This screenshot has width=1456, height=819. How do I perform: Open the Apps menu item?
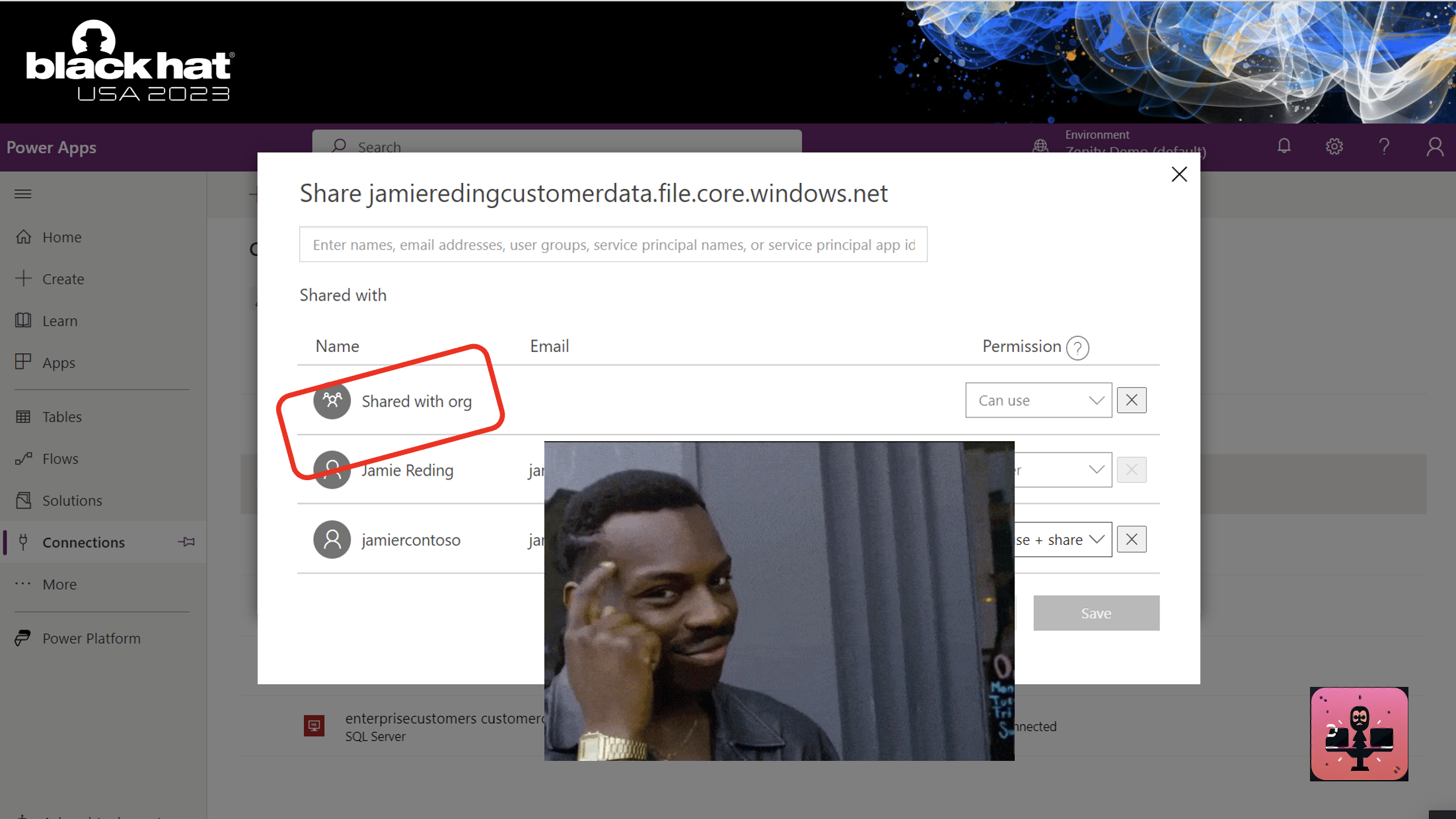tap(58, 362)
